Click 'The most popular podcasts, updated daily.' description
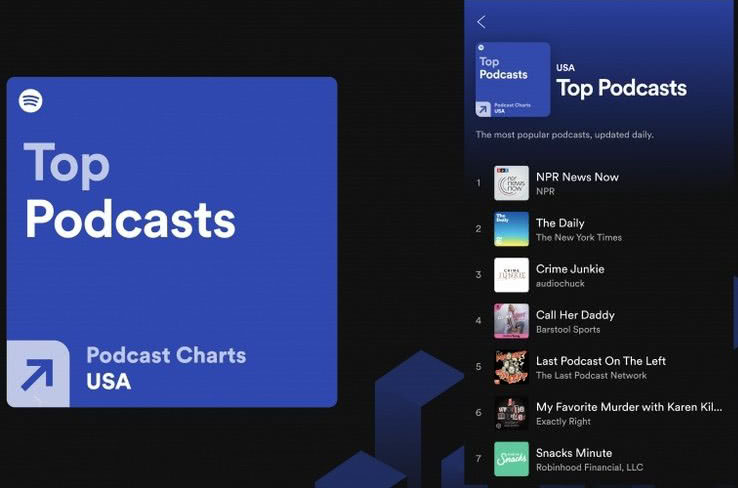The height and width of the screenshot is (488, 738). (564, 135)
